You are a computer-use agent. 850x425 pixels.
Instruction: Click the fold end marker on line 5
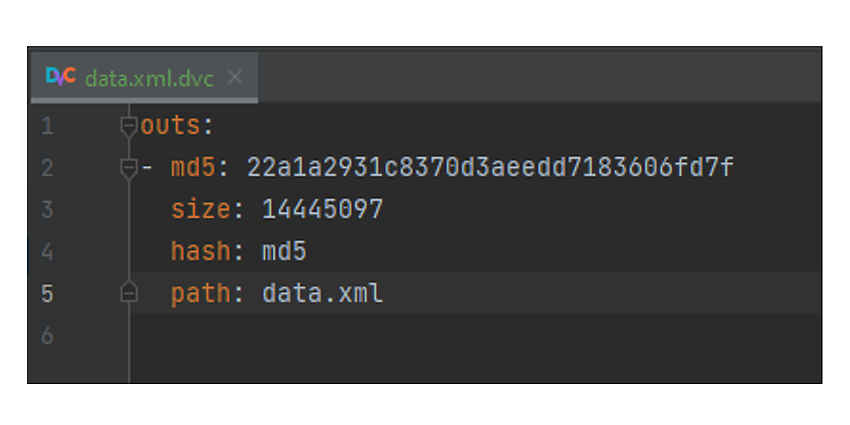[128, 292]
